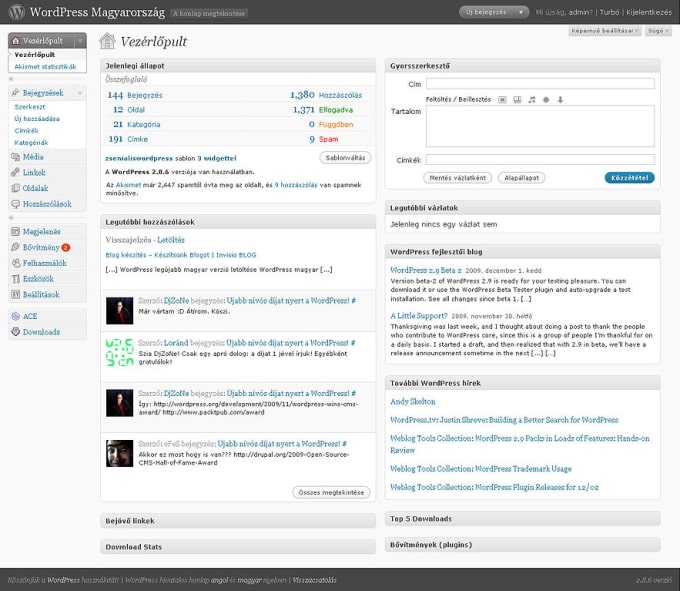Open the Andy Skelton news link
Screen dimensions: 680x591
tap(413, 402)
